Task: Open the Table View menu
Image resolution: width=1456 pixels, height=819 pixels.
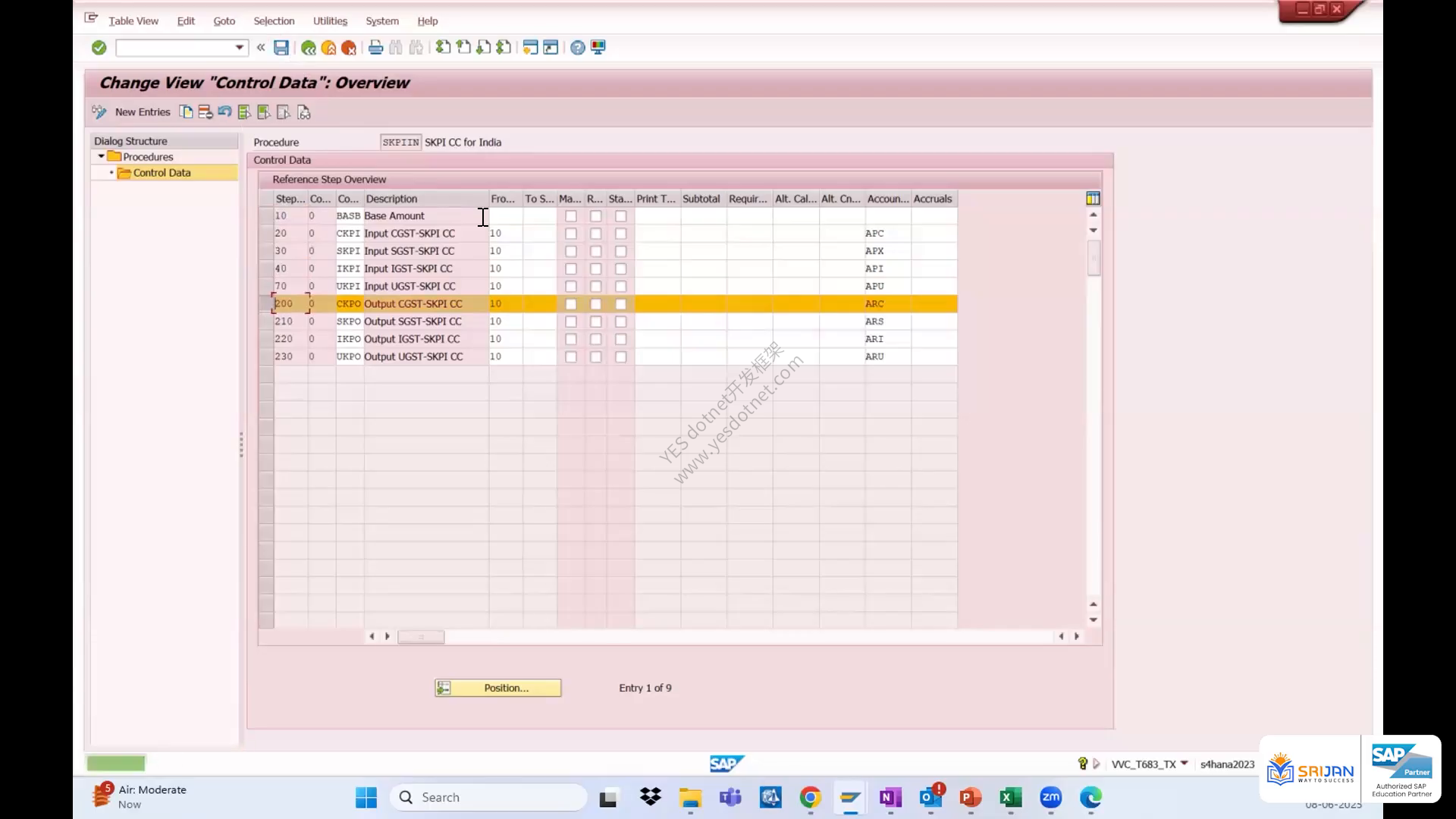Action: tap(133, 21)
